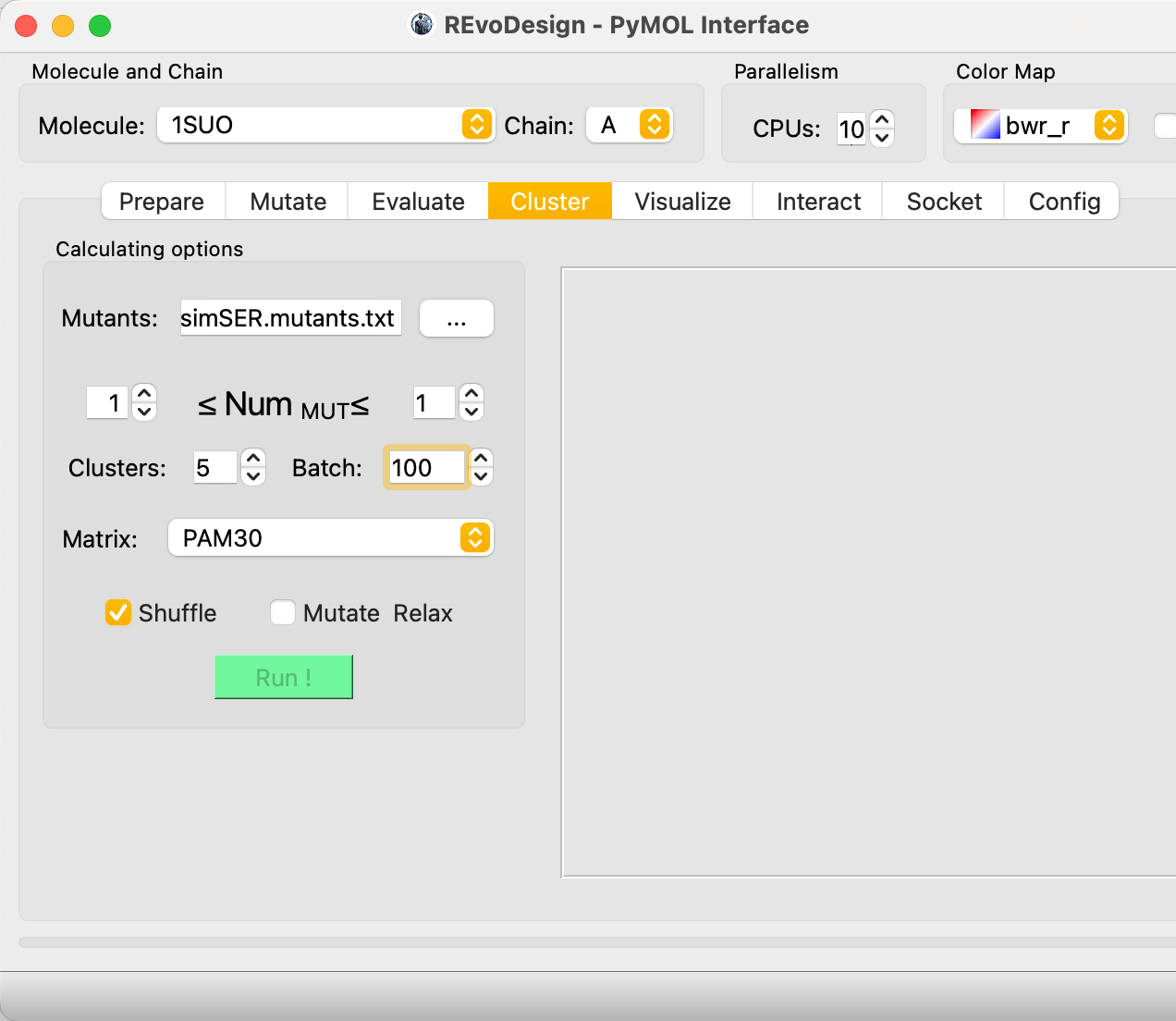Click the bwr_r color gradient swatch
1176x1021 pixels.
(986, 125)
